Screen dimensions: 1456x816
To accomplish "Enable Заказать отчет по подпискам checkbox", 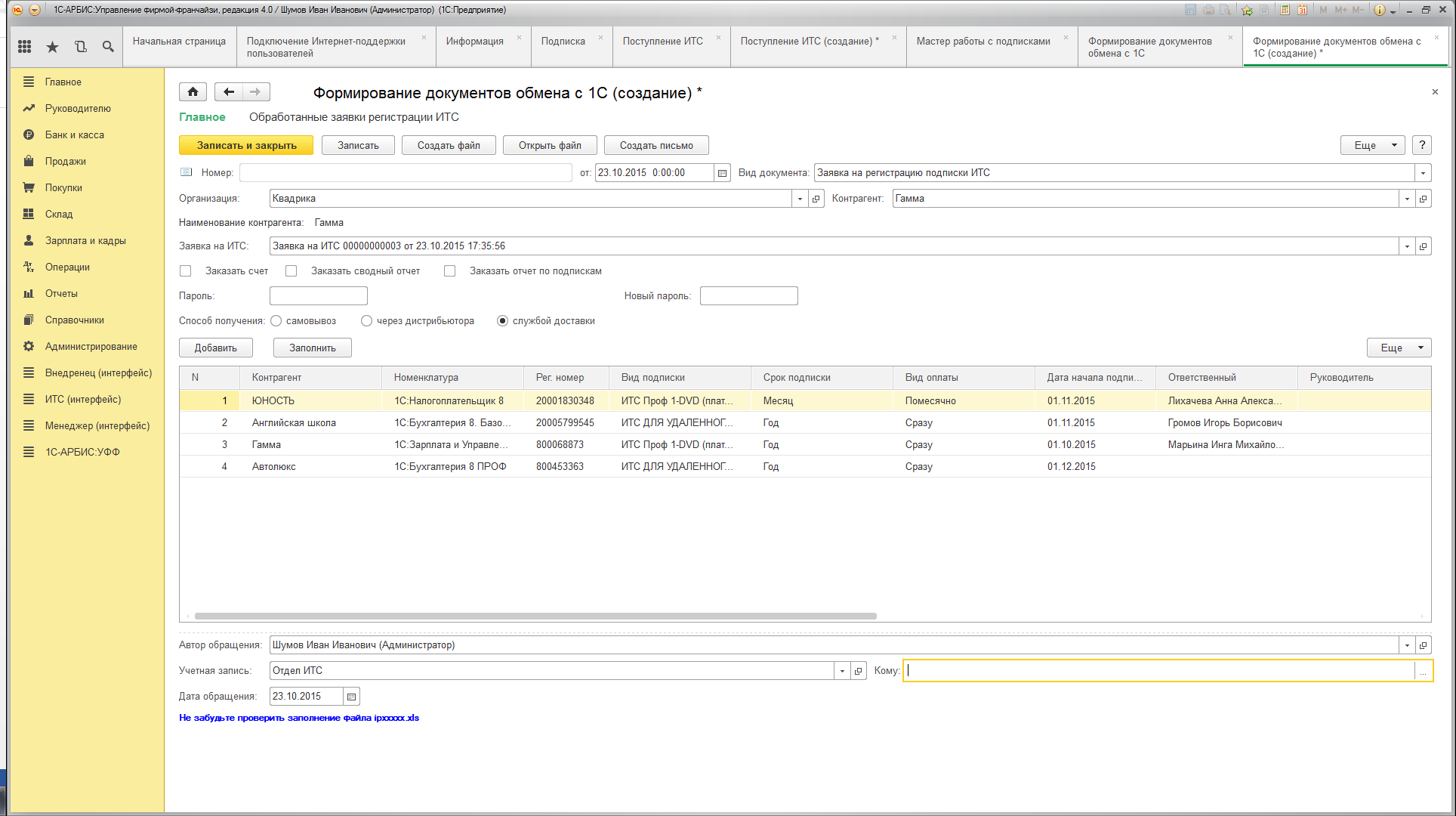I will click(x=450, y=271).
